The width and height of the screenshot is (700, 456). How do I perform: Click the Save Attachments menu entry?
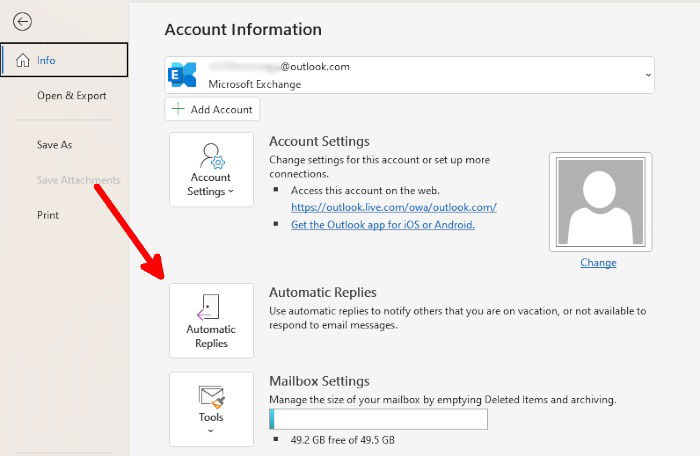tap(78, 180)
